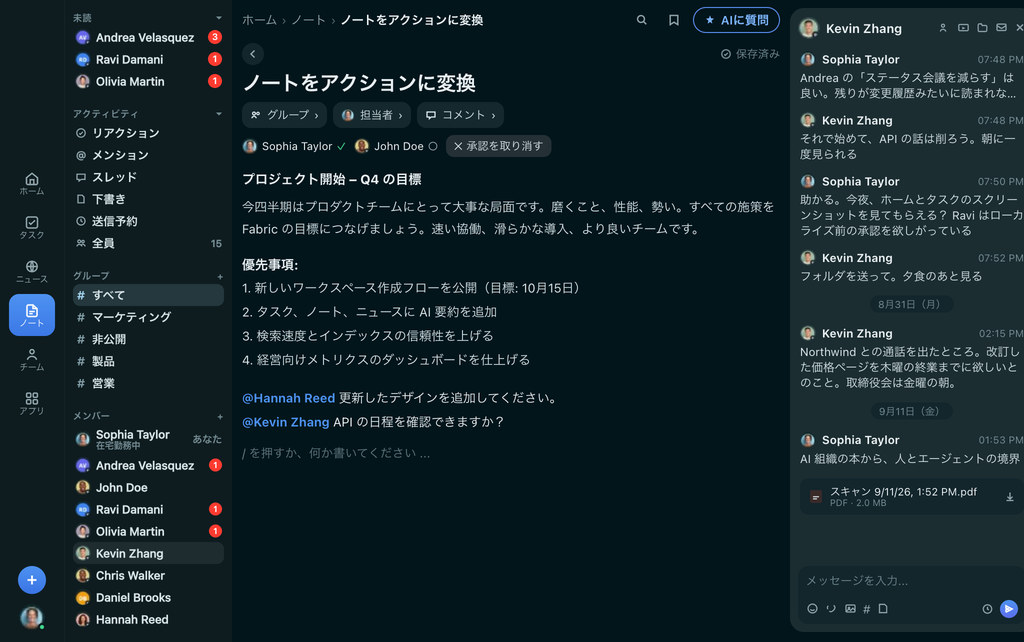Viewport: 1024px width, 642px height.
Task: Toggle Sophia Taylor's approval checkmark
Action: [x=342, y=146]
